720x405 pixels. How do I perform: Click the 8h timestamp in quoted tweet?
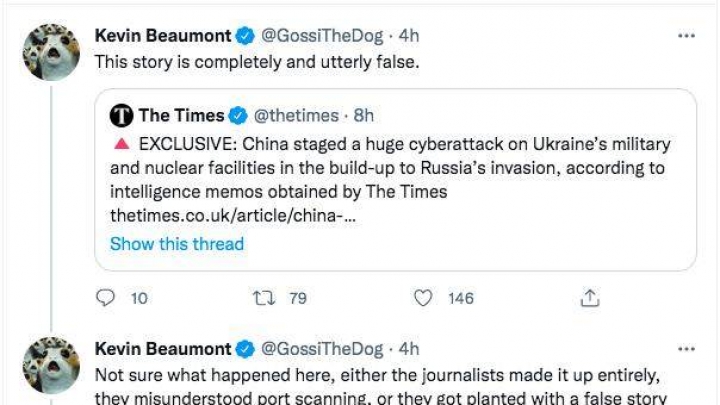click(364, 115)
